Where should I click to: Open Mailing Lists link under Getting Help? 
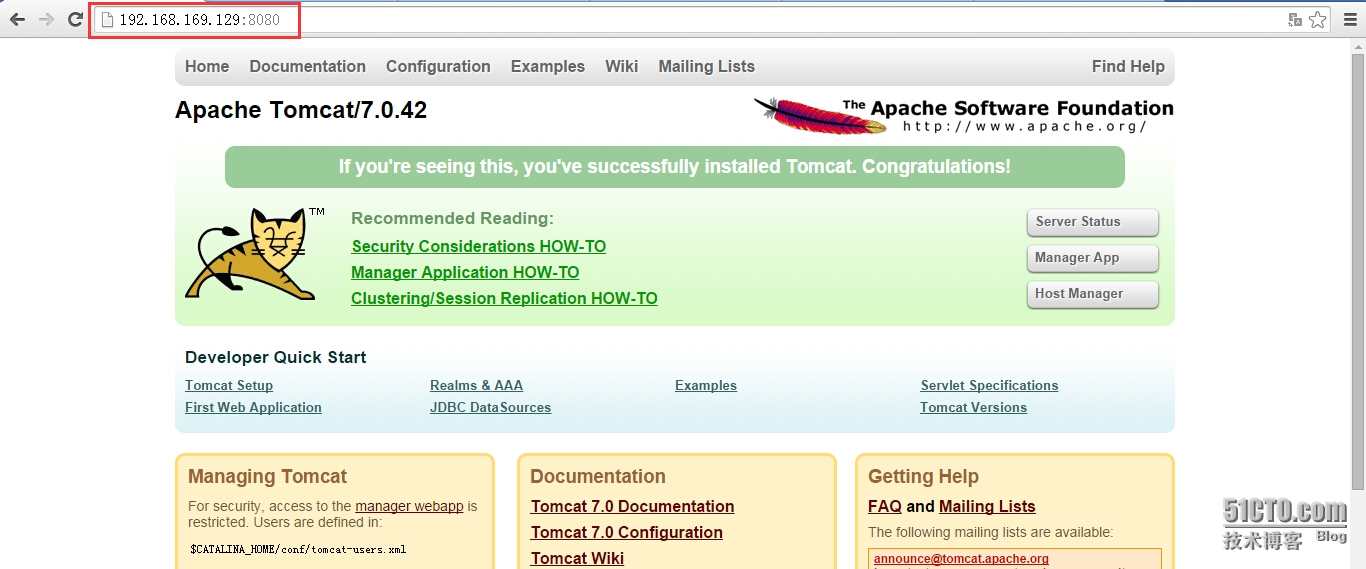click(x=987, y=506)
